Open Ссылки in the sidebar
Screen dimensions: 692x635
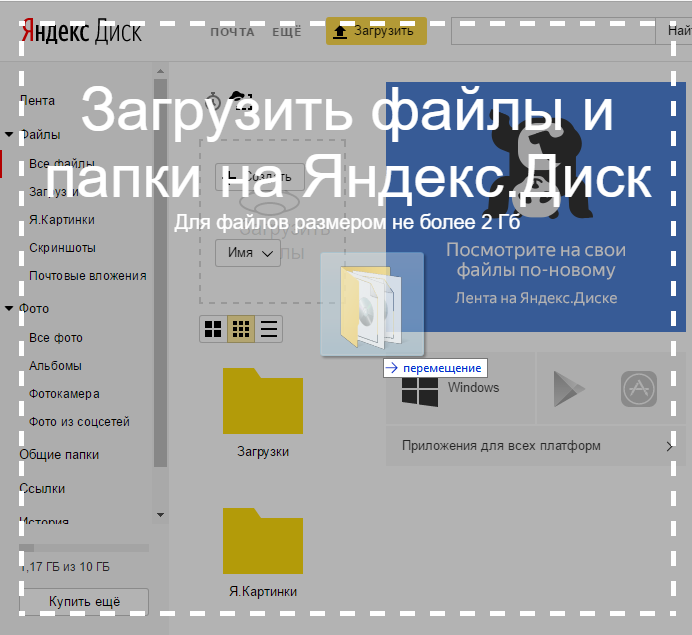[42, 488]
